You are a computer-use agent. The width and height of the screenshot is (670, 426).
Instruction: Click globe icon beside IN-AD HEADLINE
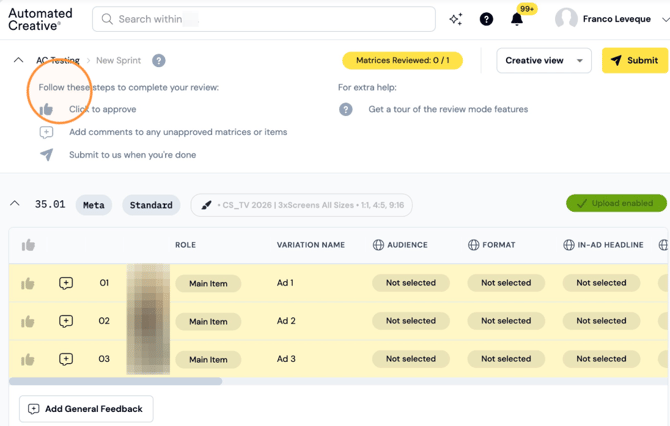pos(569,245)
